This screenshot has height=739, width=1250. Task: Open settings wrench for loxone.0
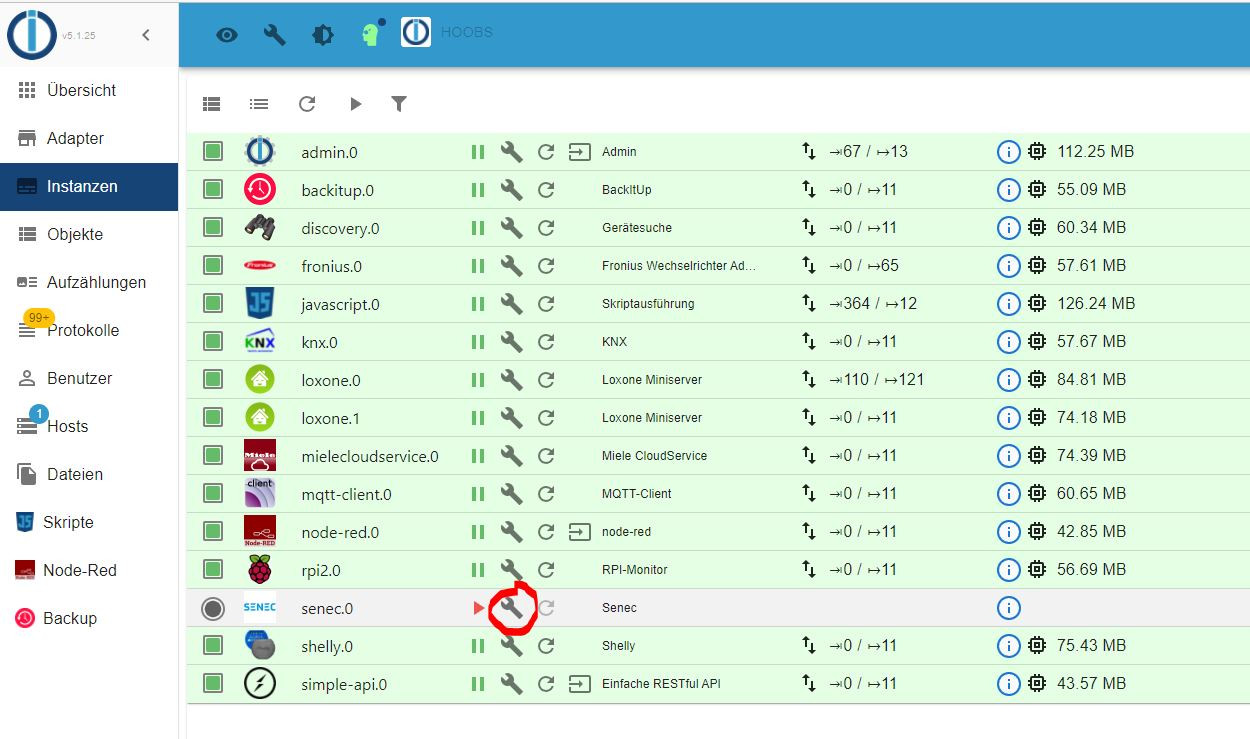(511, 380)
